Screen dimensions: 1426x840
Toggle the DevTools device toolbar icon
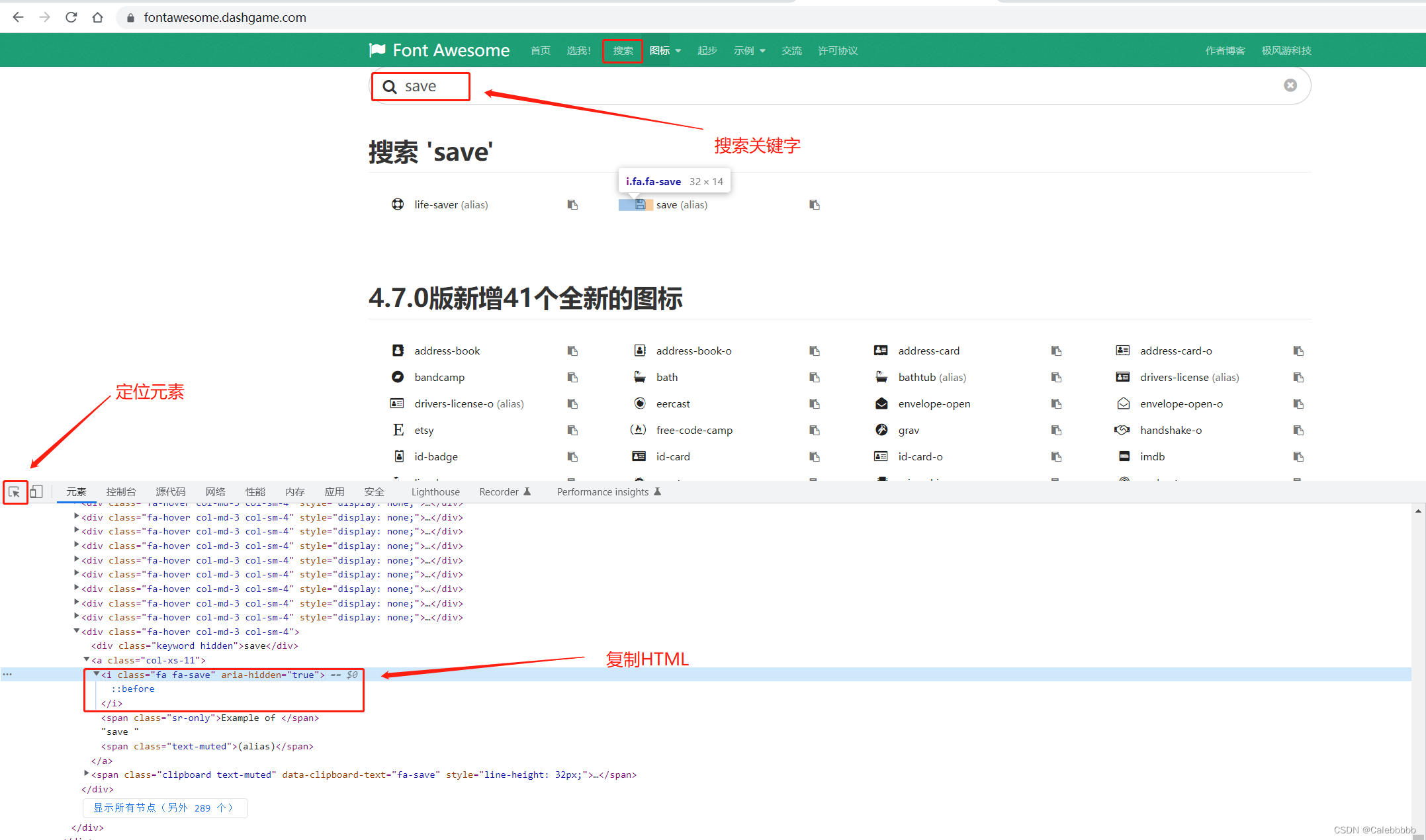point(36,491)
